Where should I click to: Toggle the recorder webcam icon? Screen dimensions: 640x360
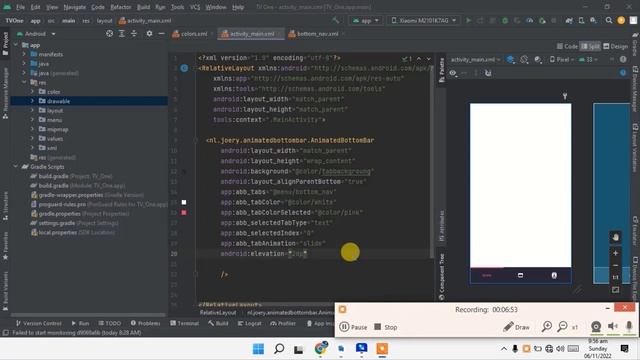click(596, 327)
